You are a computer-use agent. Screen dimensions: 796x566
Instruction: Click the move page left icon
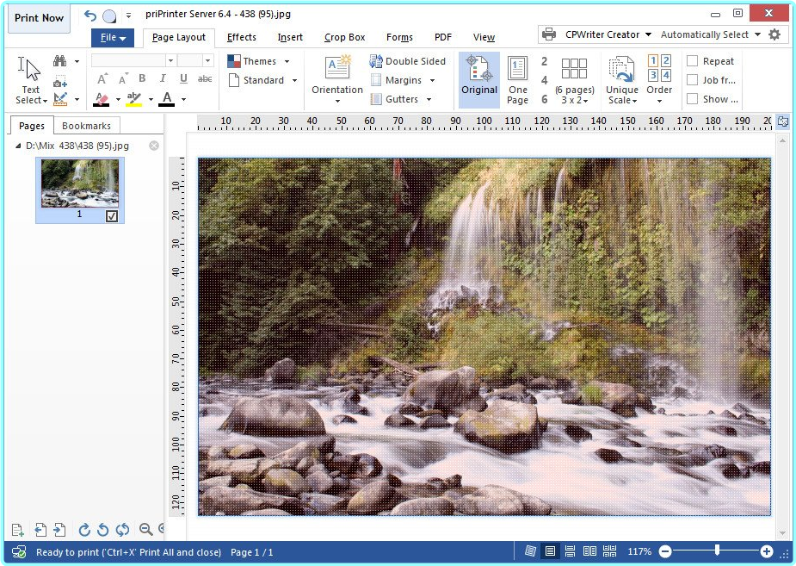click(x=41, y=530)
